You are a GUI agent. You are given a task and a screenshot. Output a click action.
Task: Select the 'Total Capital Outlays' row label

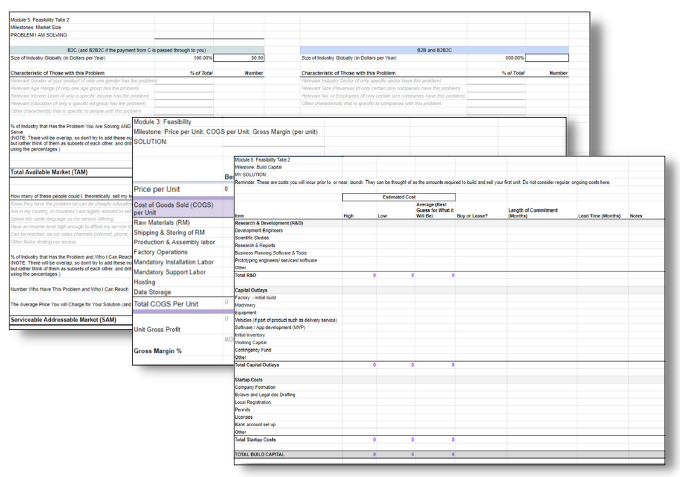point(257,365)
